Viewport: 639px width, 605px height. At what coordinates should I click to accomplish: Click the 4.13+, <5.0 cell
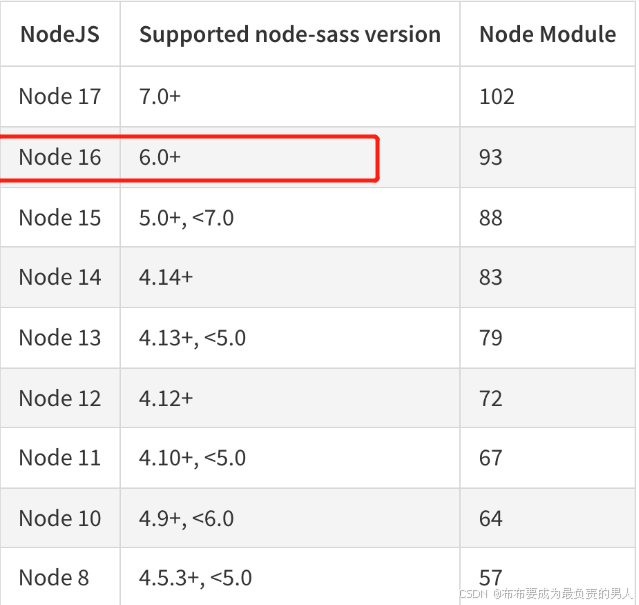point(192,338)
